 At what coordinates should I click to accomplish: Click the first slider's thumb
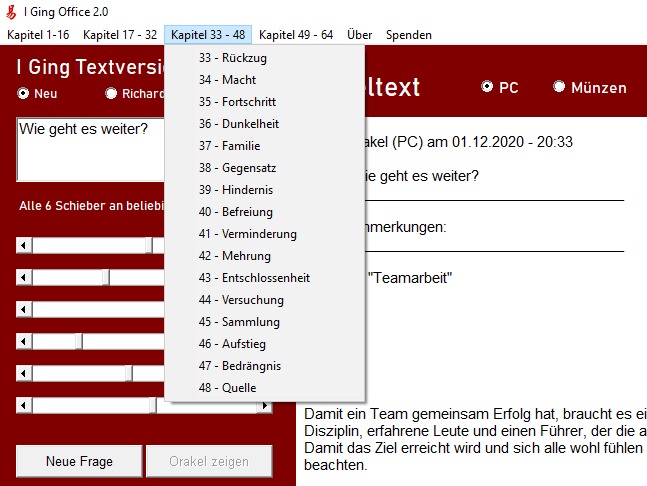point(149,245)
